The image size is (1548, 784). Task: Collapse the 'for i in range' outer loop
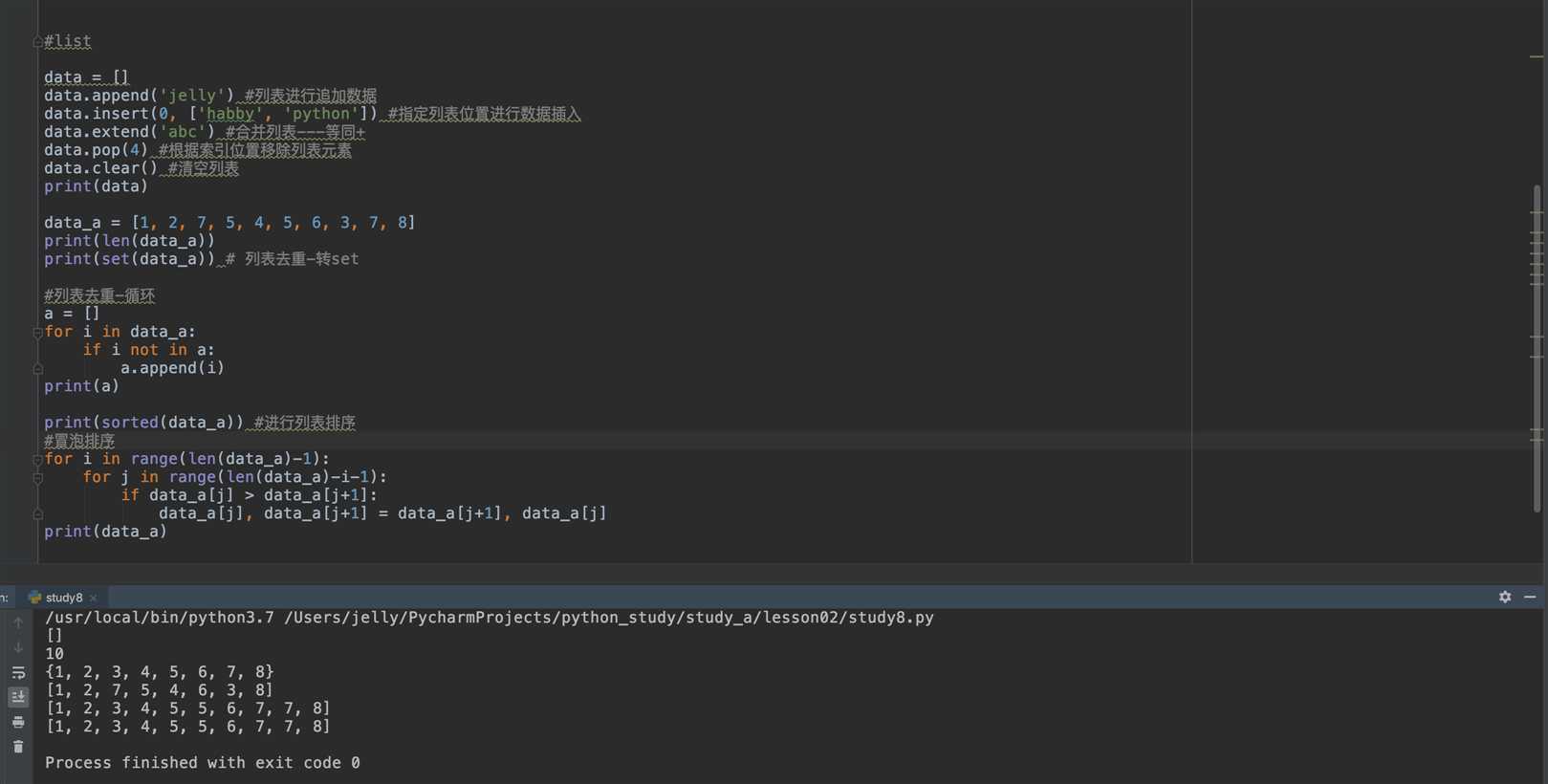coord(37,460)
